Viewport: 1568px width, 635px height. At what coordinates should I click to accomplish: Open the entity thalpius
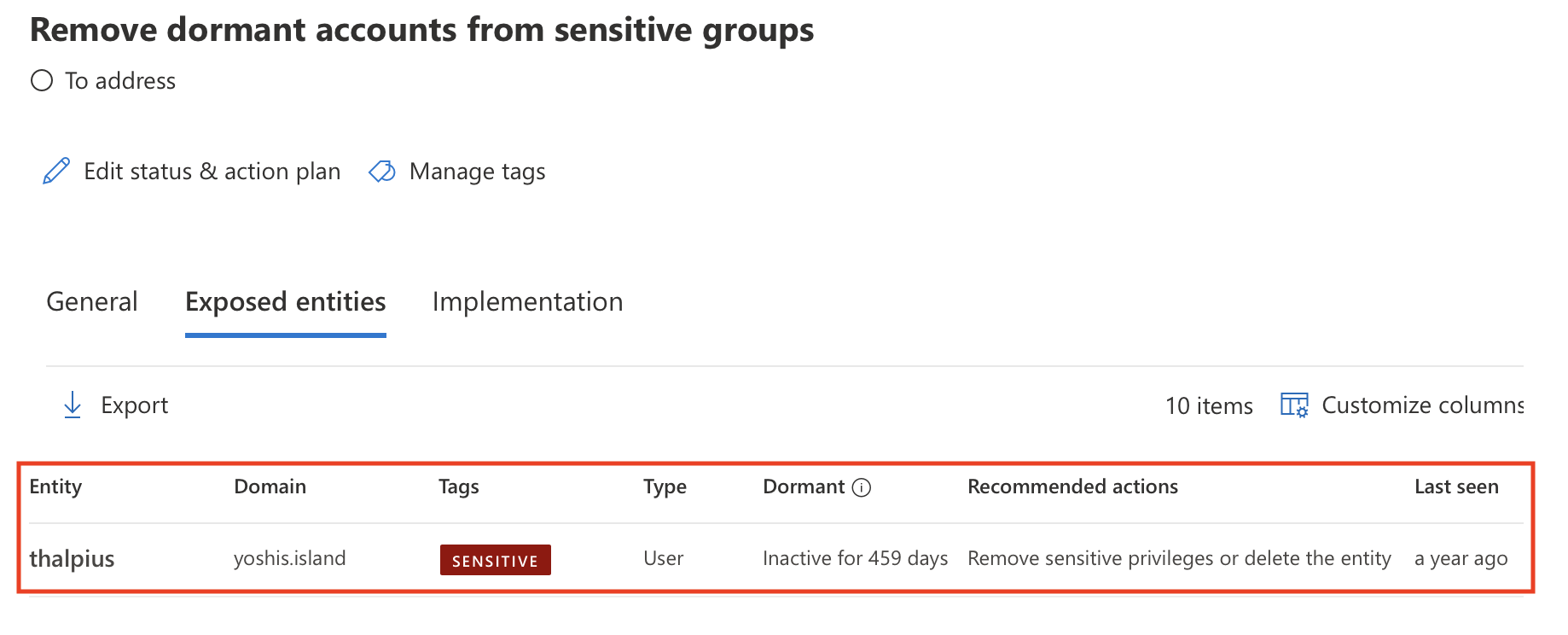click(72, 559)
